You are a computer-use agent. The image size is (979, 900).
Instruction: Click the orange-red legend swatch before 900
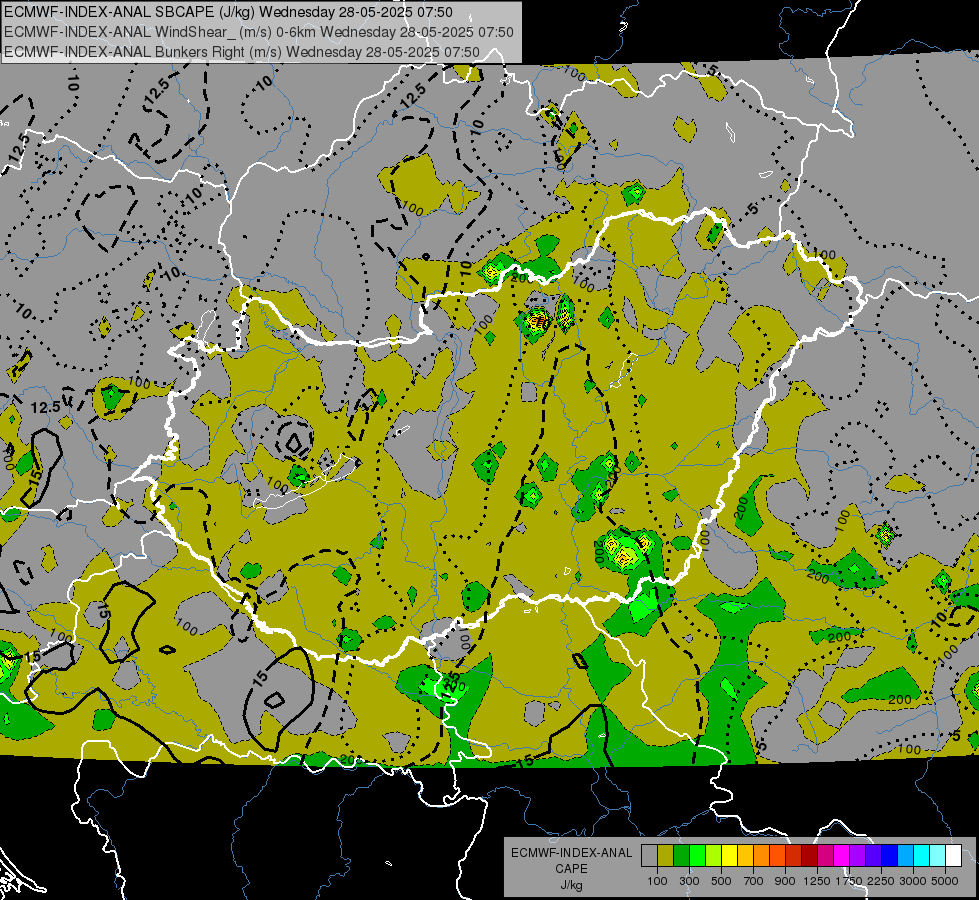[x=777, y=855]
